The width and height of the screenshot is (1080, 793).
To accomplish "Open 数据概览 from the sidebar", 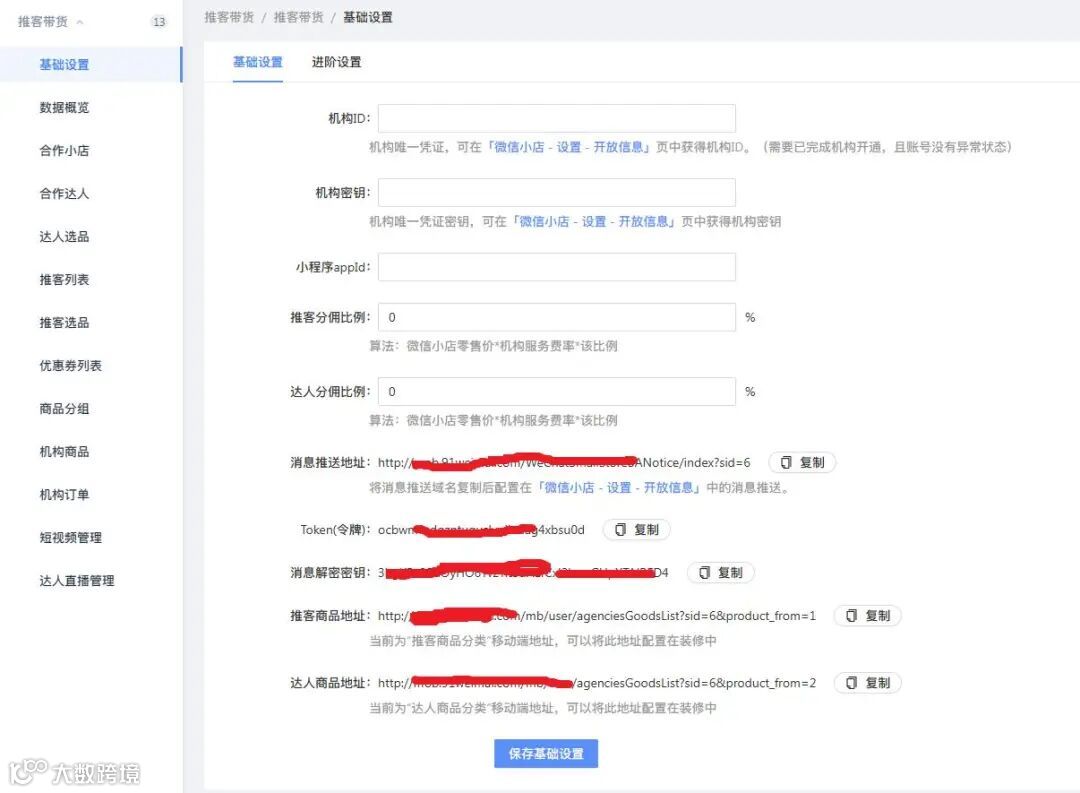I will [x=66, y=107].
